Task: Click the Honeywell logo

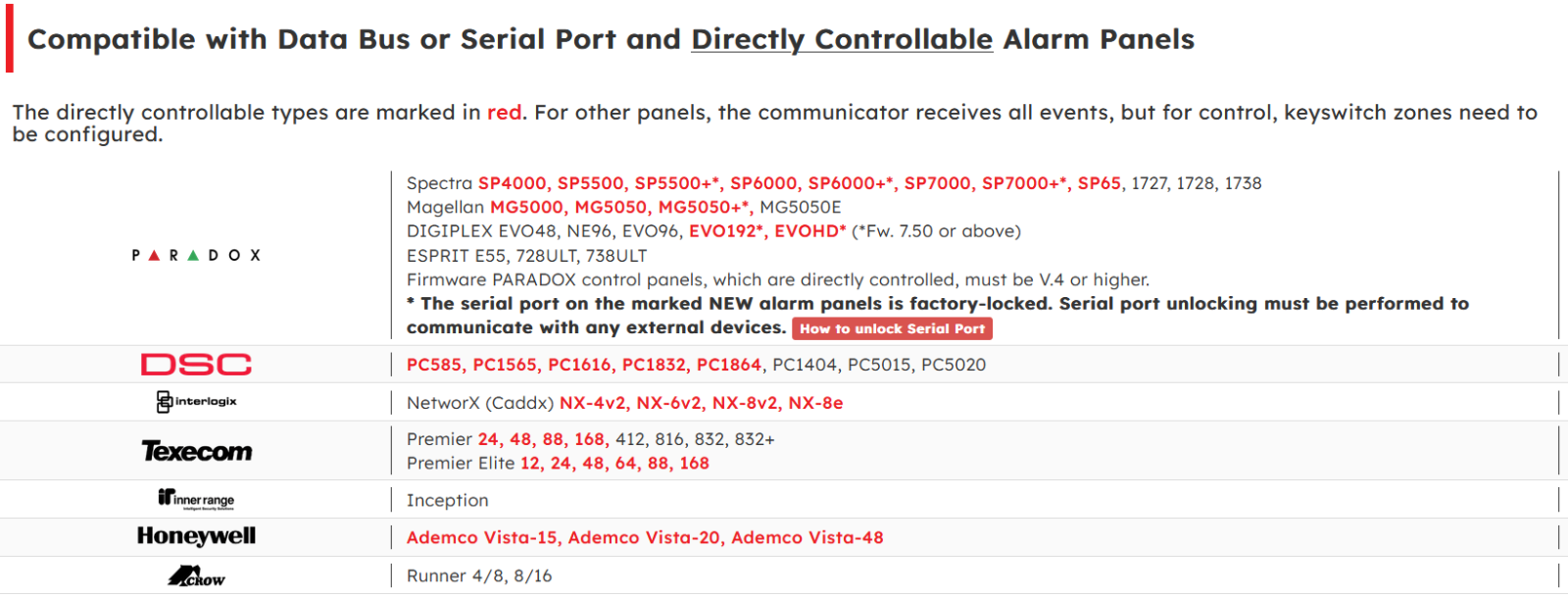Action: 196,536
